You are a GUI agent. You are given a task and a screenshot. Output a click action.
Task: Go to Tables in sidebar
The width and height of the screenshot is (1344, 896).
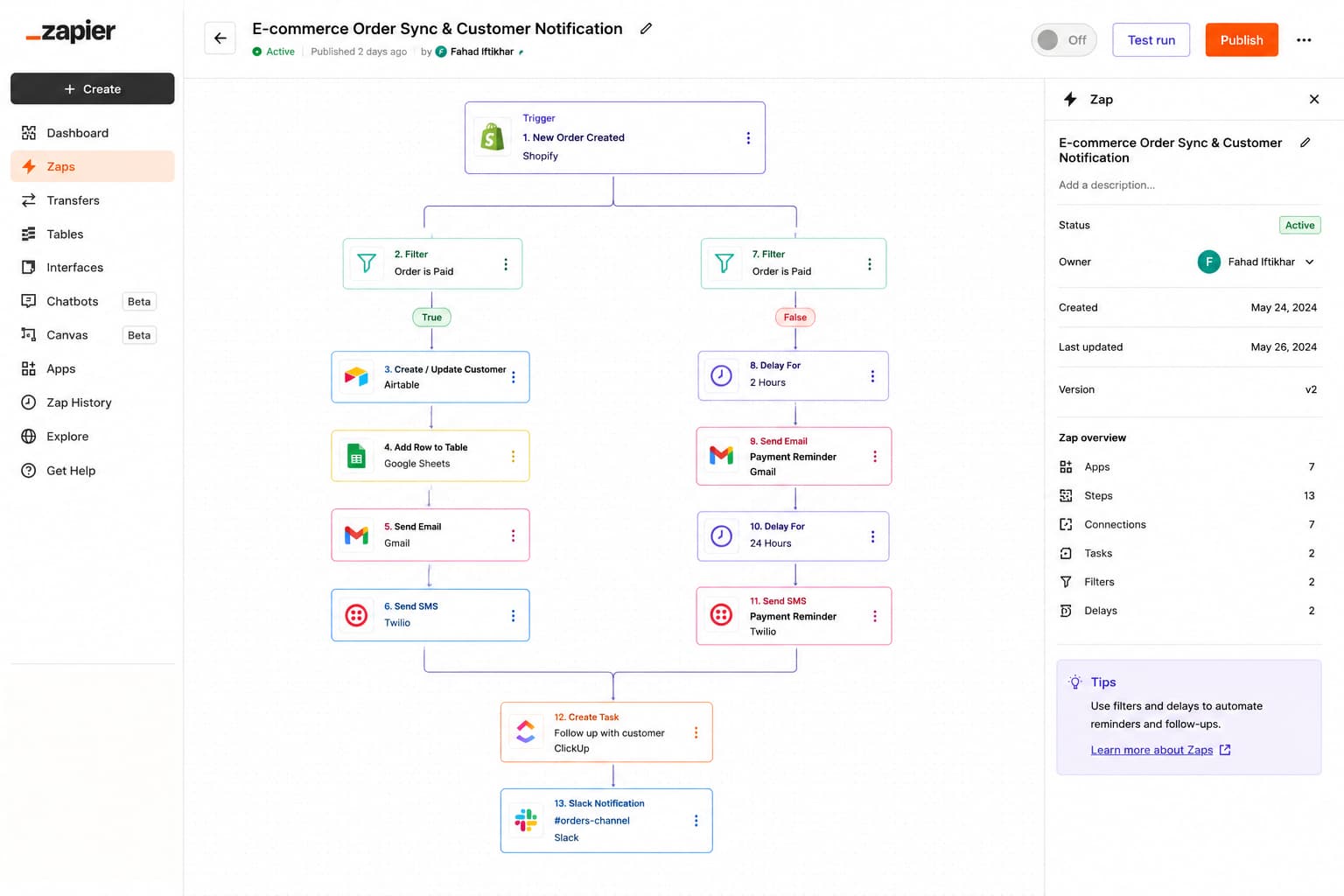(92, 234)
